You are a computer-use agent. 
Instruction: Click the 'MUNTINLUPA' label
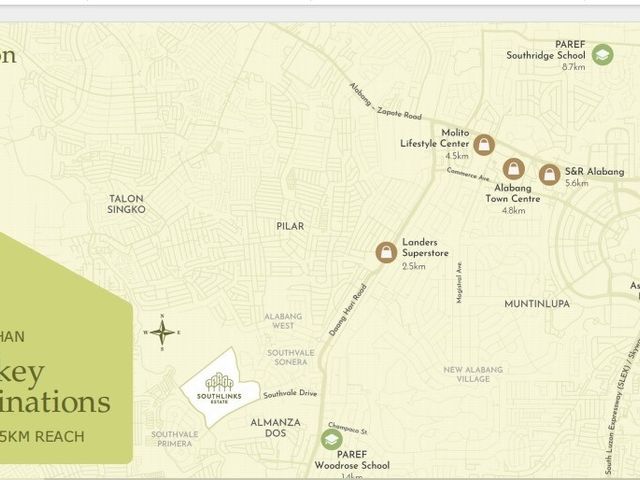[537, 304]
